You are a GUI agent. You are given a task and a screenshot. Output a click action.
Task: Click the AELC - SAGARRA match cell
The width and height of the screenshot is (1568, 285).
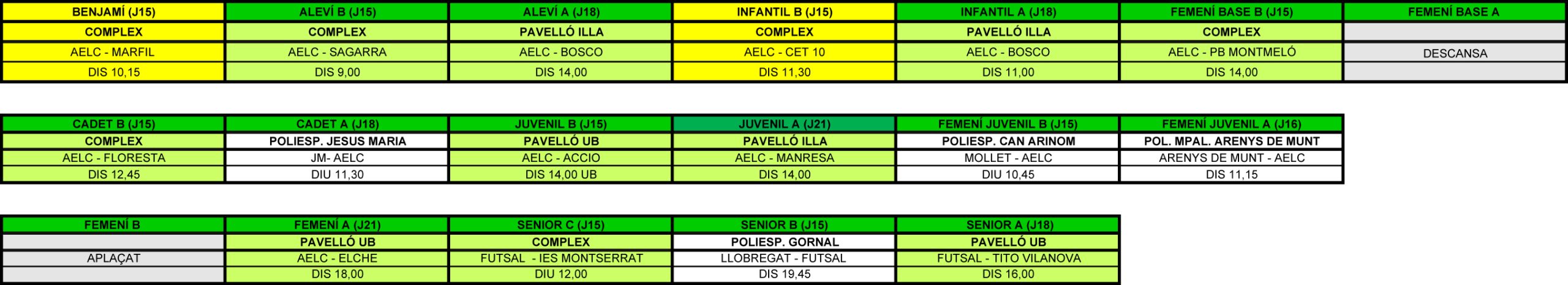point(337,52)
